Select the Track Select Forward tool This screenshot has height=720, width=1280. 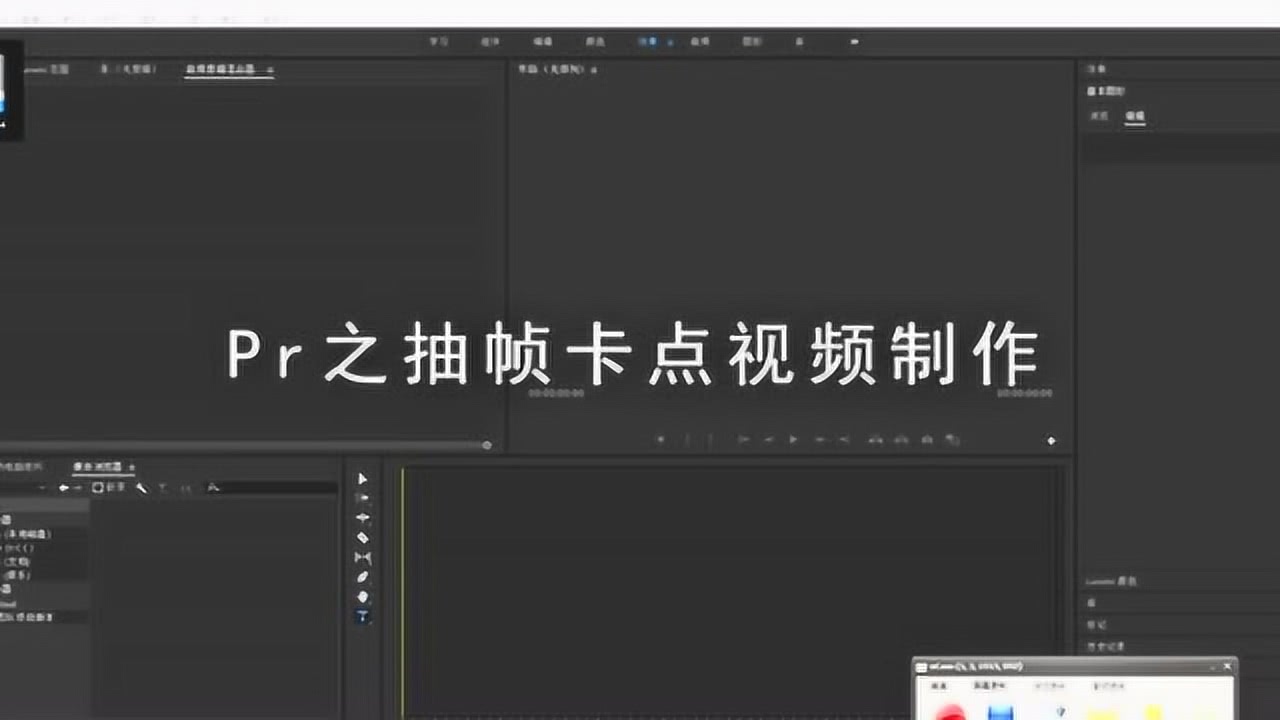tap(362, 498)
